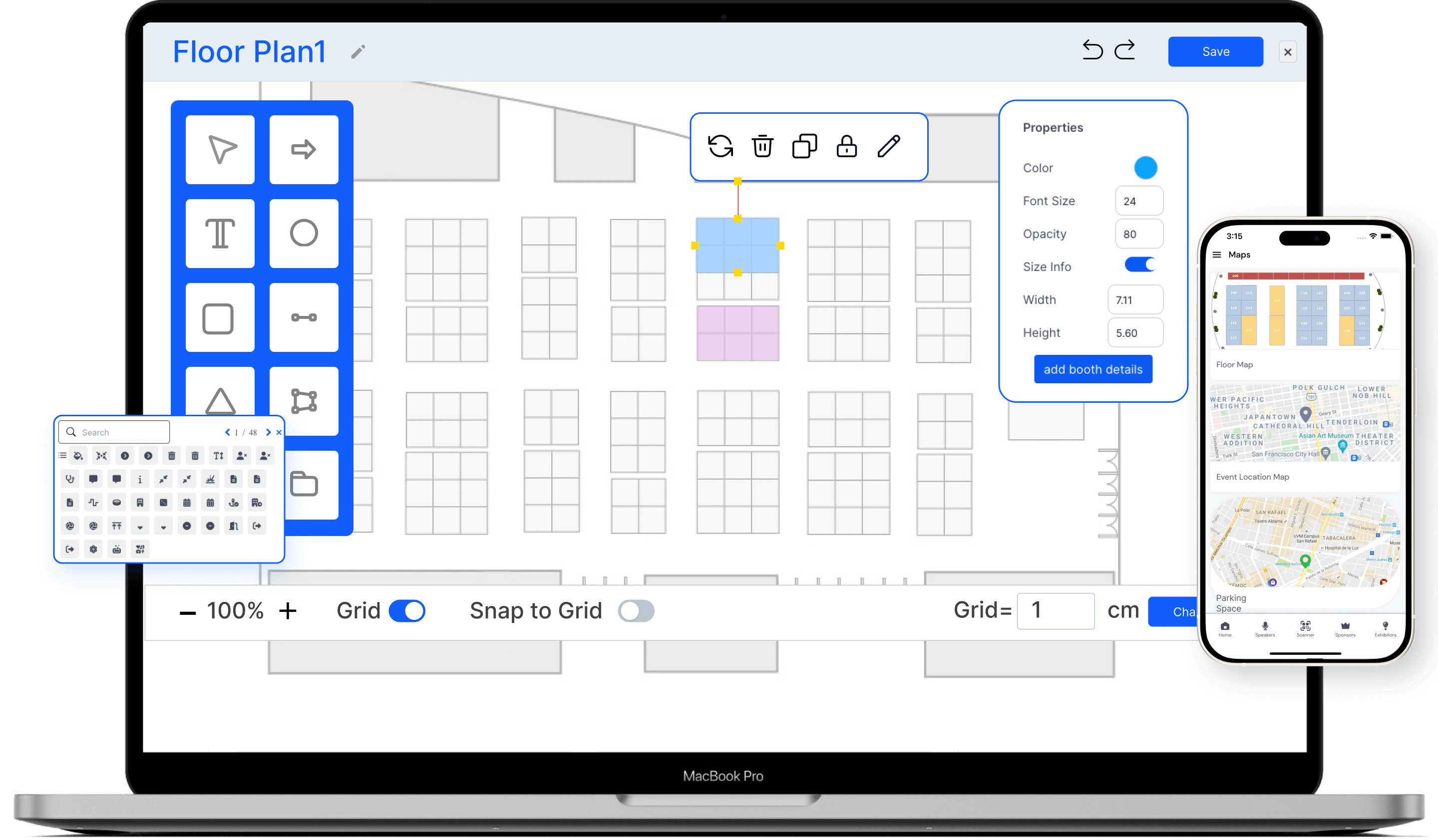Toggle the Grid switch off
Screen dimensions: 1438x840
pyautogui.click(x=407, y=611)
